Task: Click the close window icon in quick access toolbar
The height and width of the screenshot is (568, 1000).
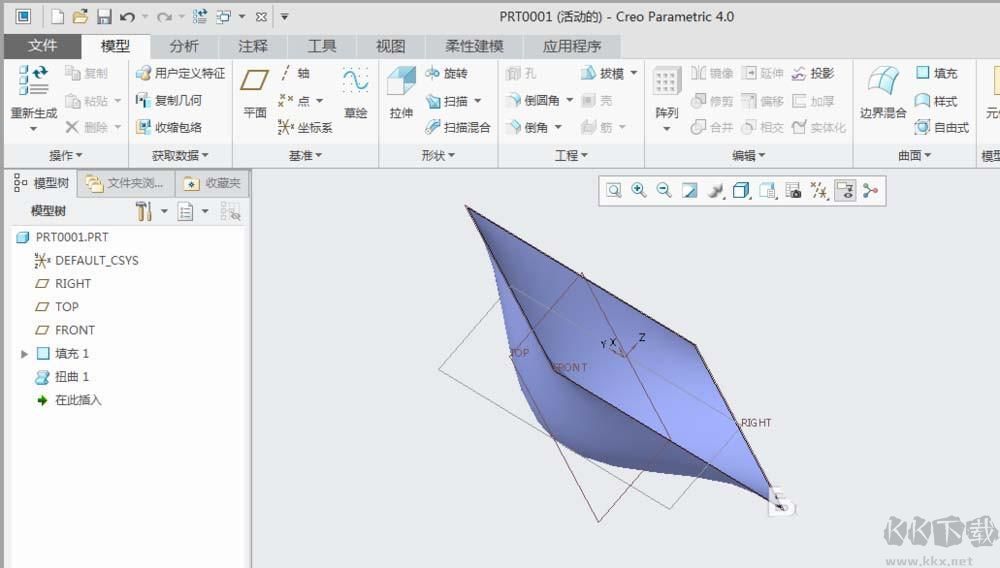Action: click(x=261, y=17)
